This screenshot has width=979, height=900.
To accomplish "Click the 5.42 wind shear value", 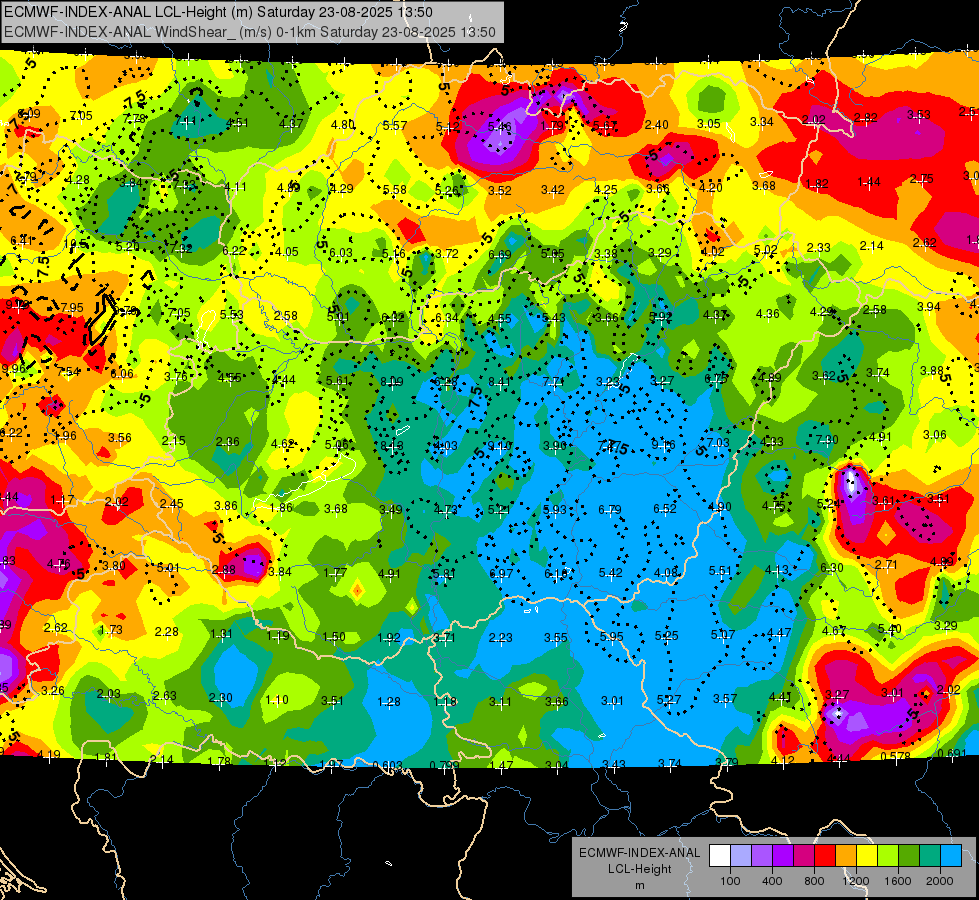I will 611,572.
